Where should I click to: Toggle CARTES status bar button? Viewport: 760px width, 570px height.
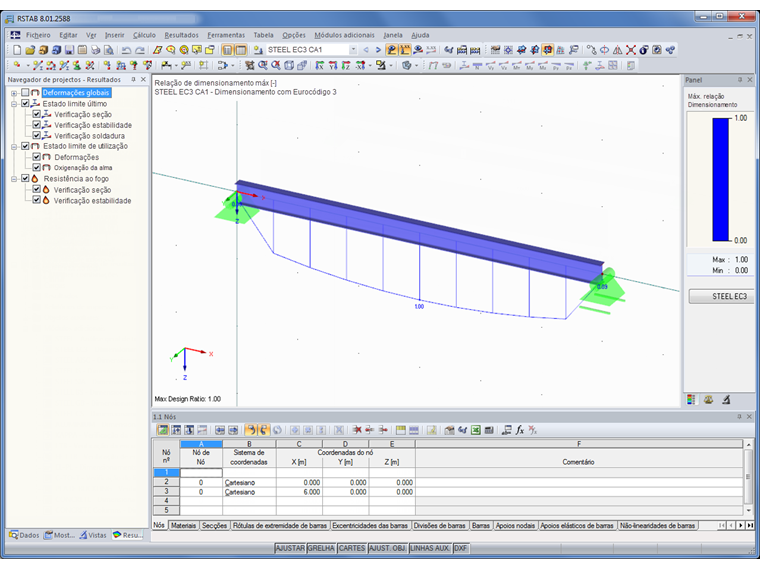[351, 548]
